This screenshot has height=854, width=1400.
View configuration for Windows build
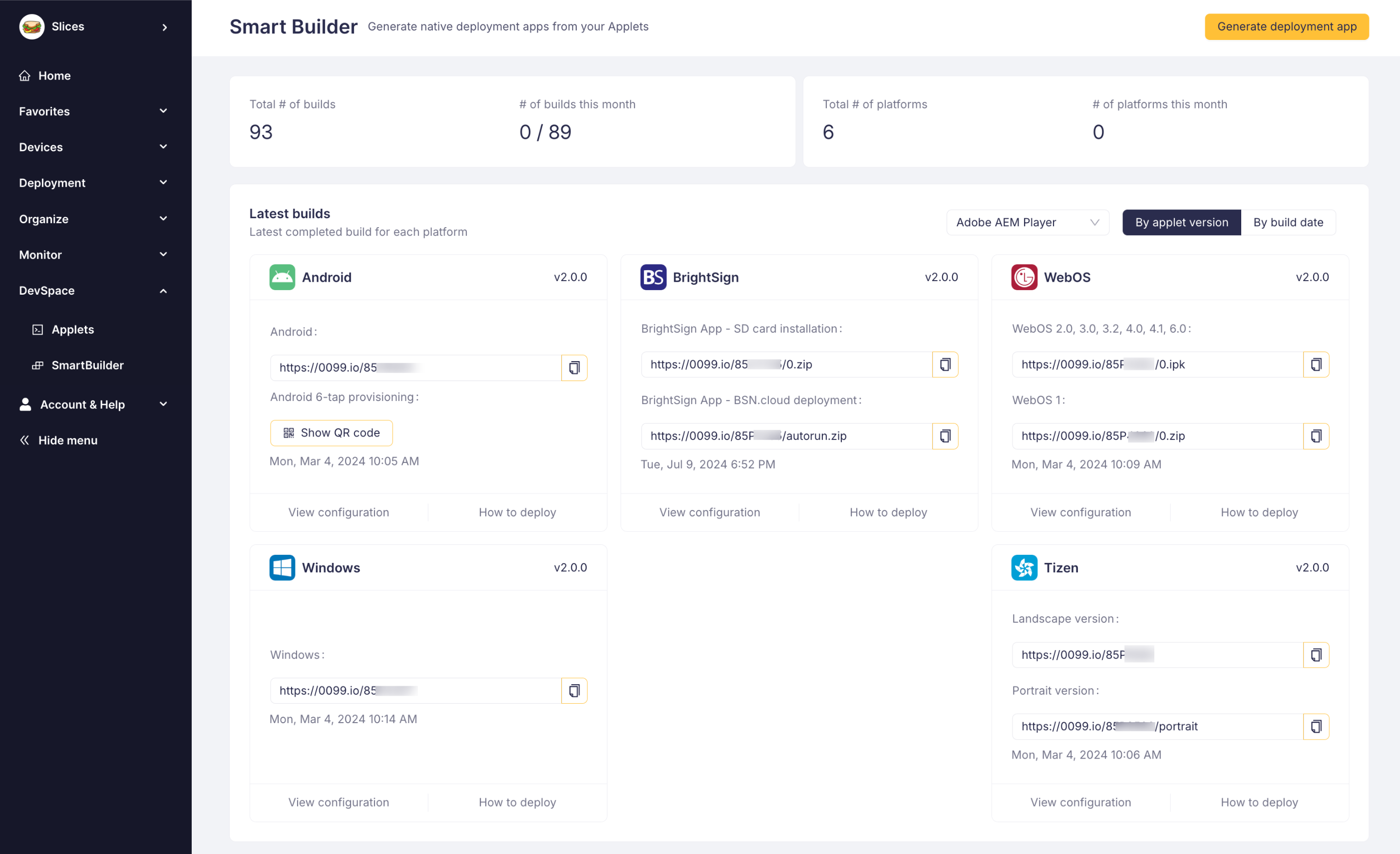point(339,803)
